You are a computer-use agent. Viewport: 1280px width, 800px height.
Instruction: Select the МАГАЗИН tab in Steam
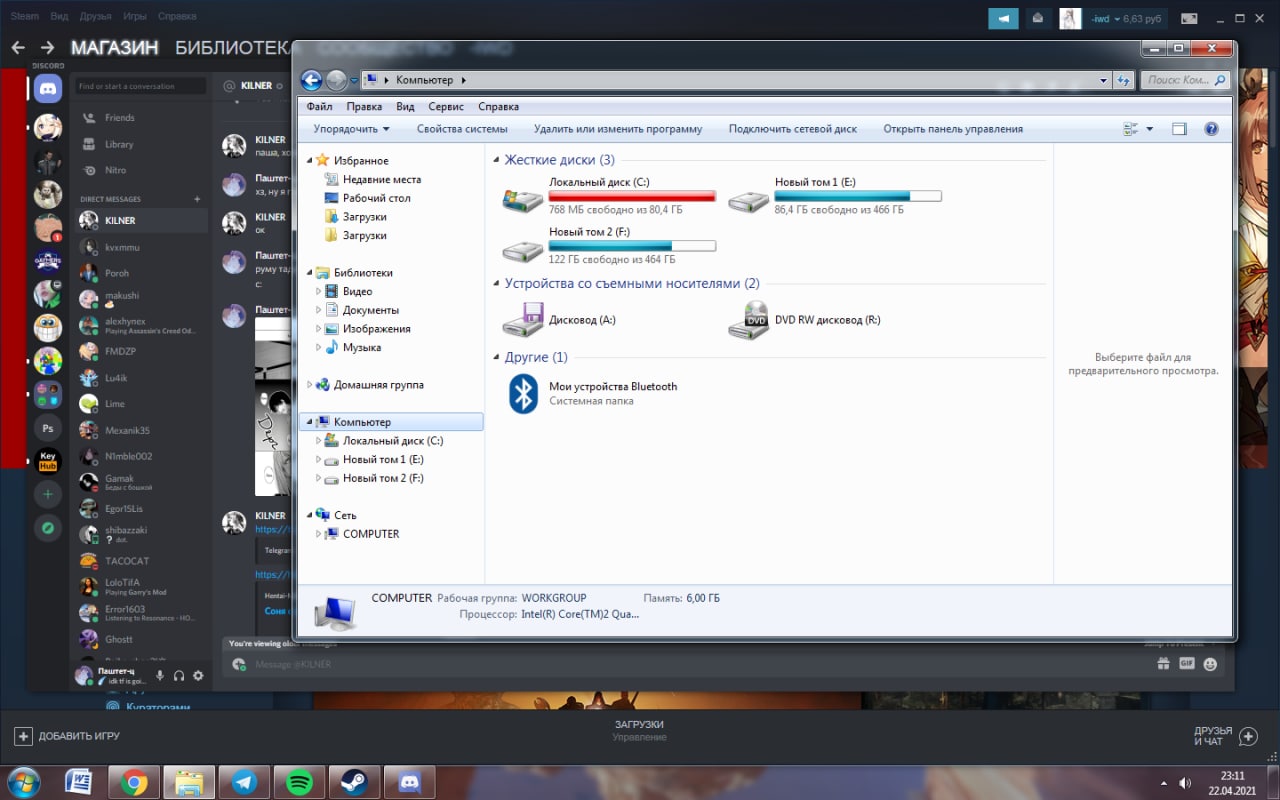(x=114, y=47)
